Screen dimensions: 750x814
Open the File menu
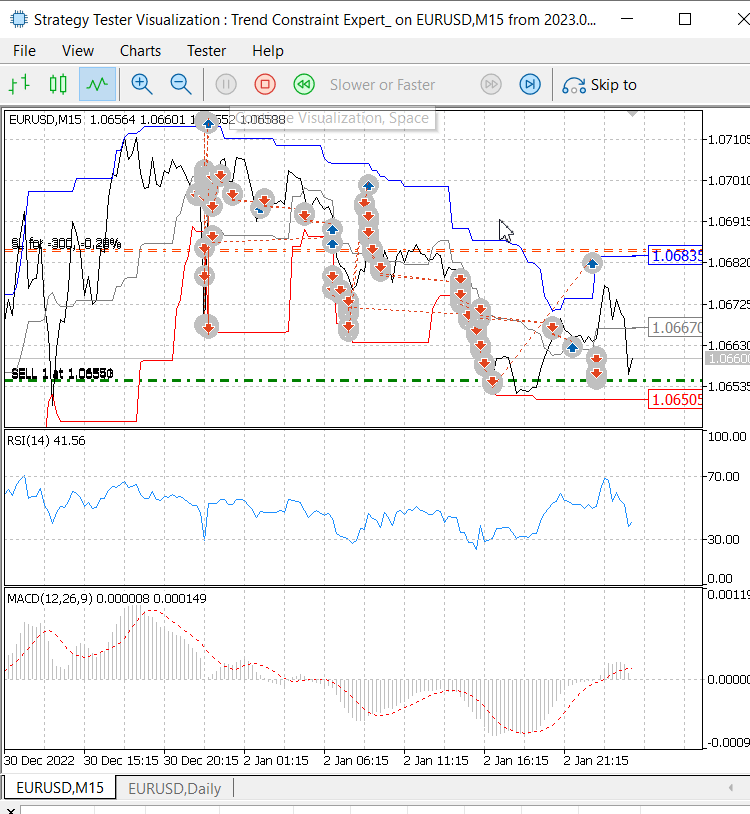point(24,51)
